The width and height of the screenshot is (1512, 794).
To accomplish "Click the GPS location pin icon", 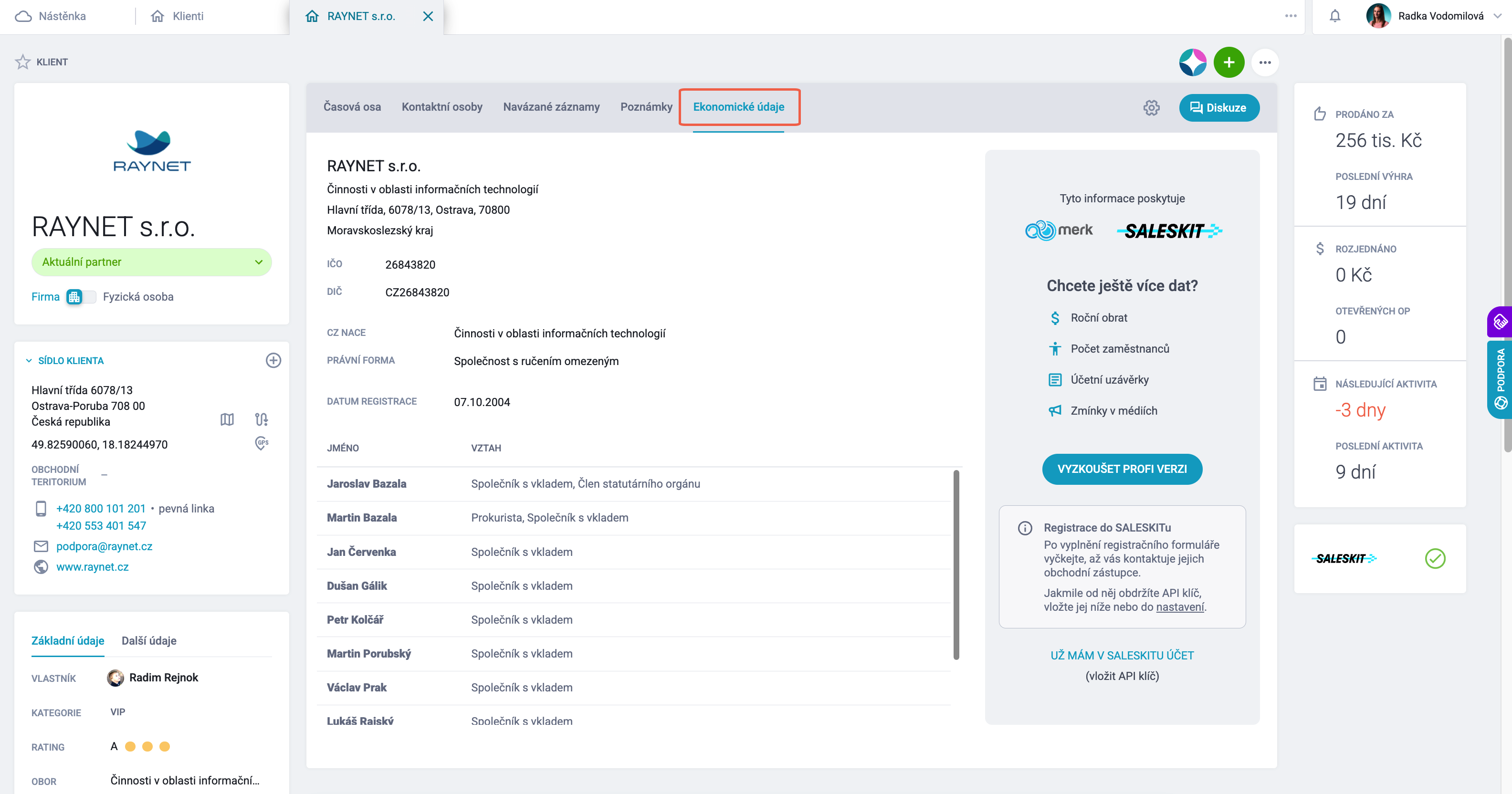I will pyautogui.click(x=262, y=443).
